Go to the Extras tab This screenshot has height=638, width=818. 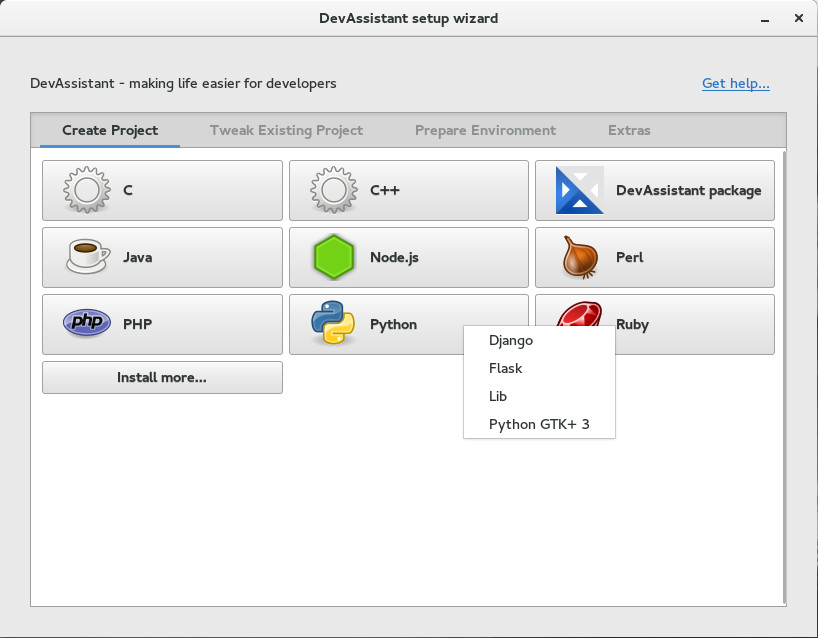[629, 130]
